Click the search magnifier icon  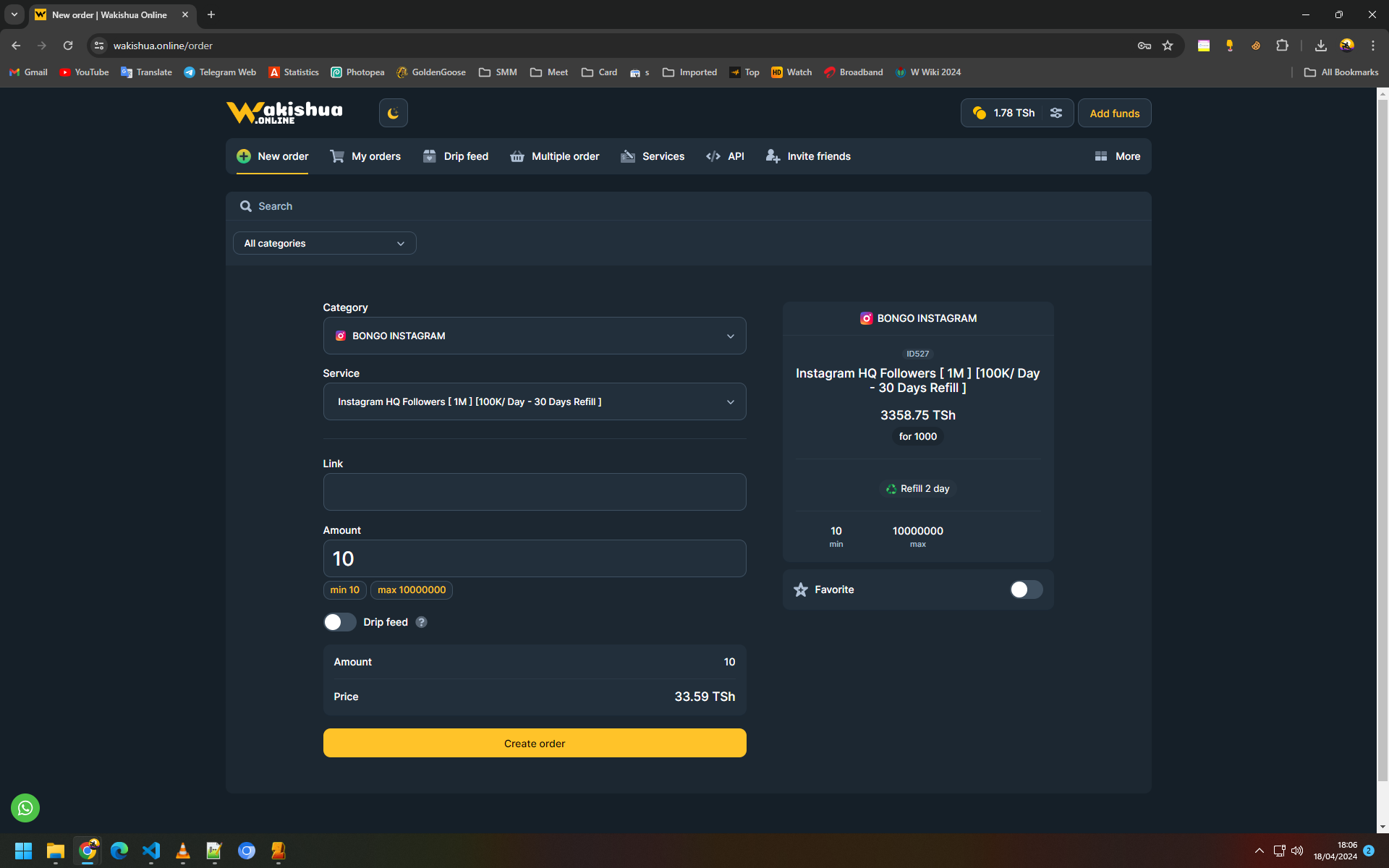tap(246, 206)
